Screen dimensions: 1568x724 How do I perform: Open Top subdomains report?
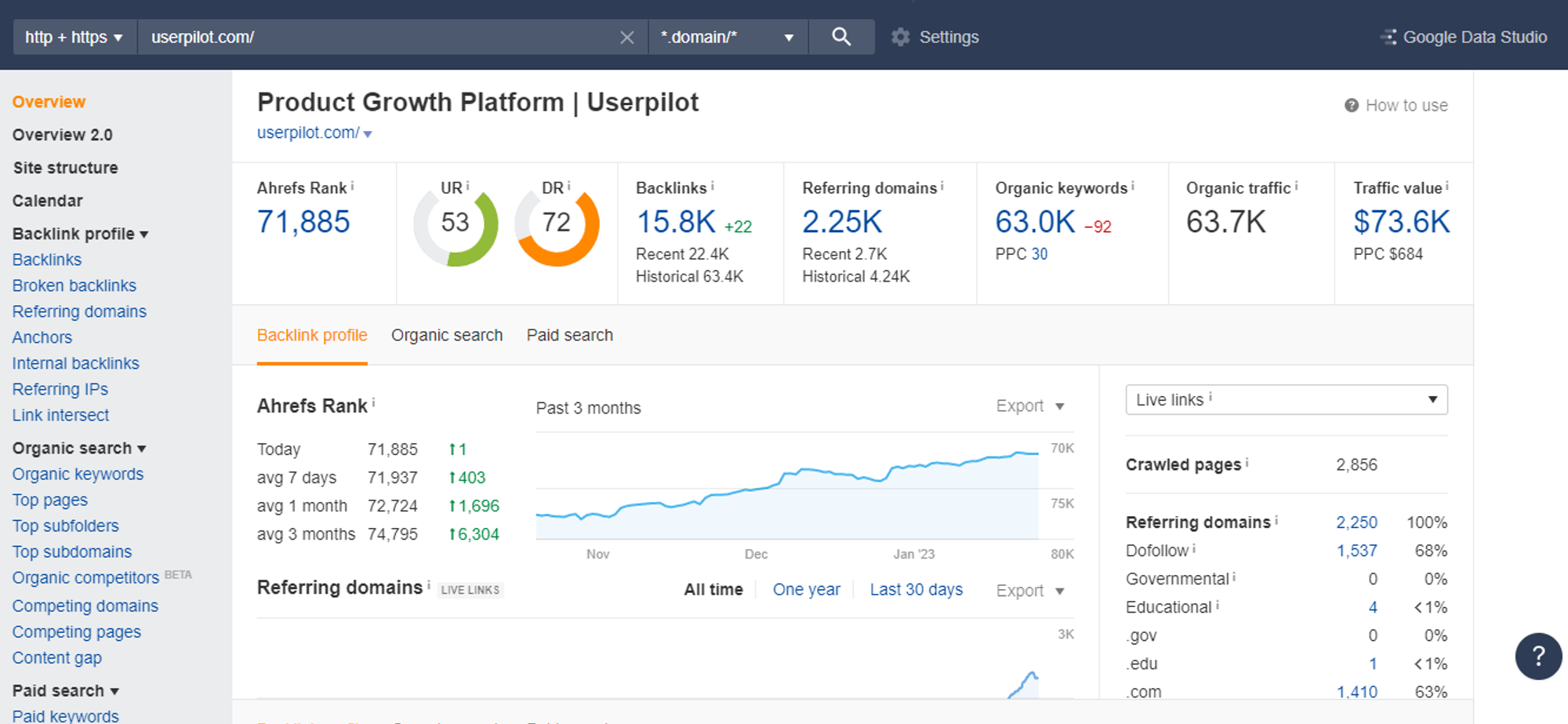coord(72,551)
